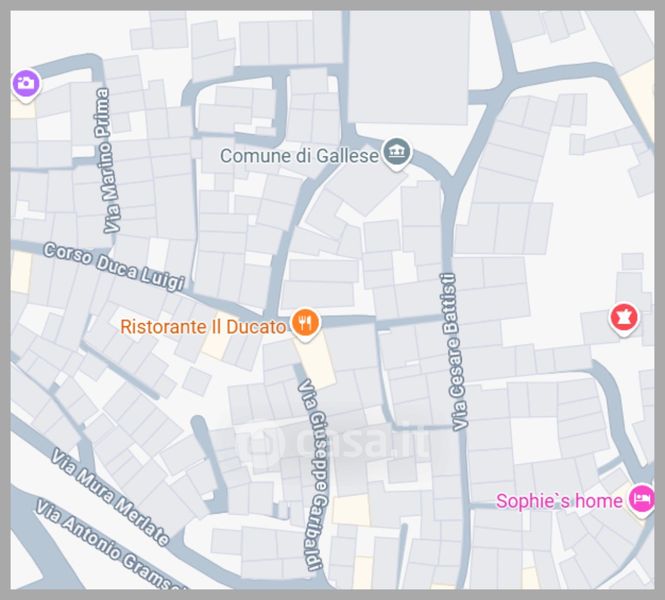Select the Corso Duca Luigi street label

(115, 267)
